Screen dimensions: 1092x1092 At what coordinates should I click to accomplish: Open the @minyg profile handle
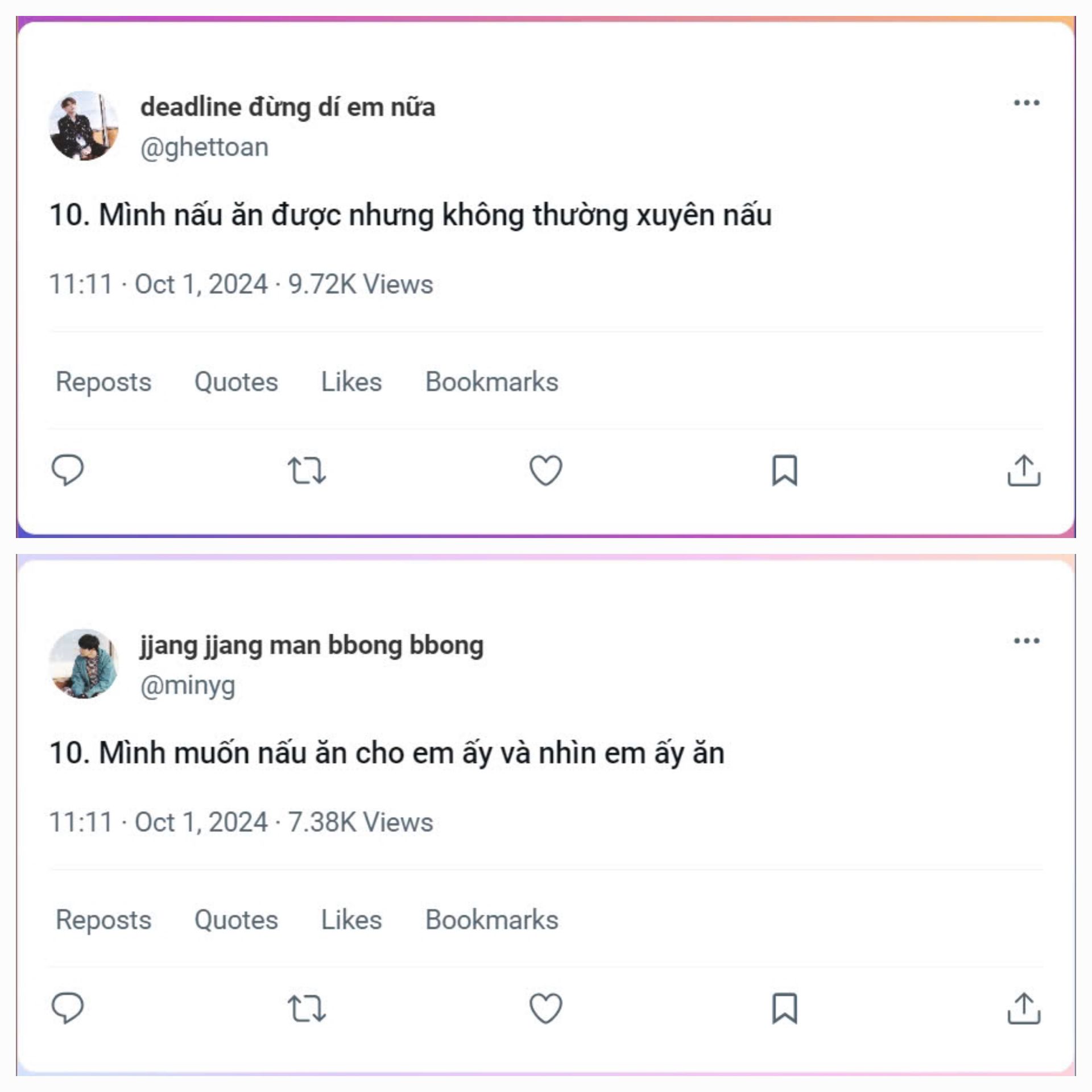coord(188,685)
